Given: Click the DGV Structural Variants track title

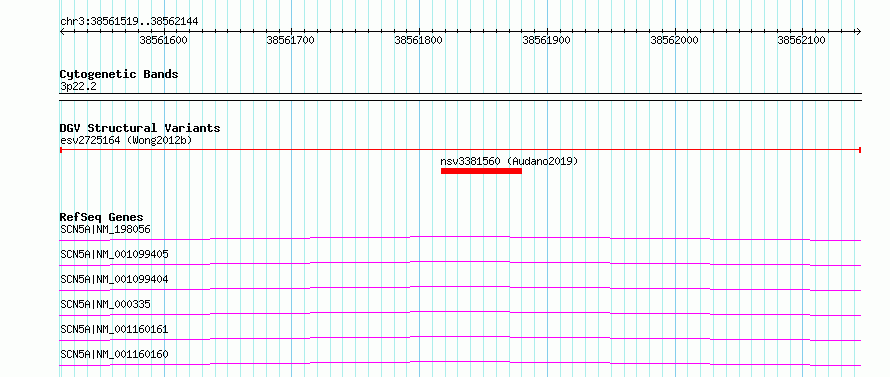Looking at the screenshot, I should click(140, 128).
